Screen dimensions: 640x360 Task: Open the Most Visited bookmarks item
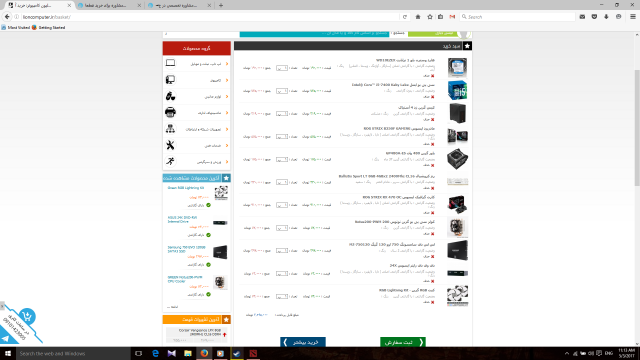click(x=16, y=27)
